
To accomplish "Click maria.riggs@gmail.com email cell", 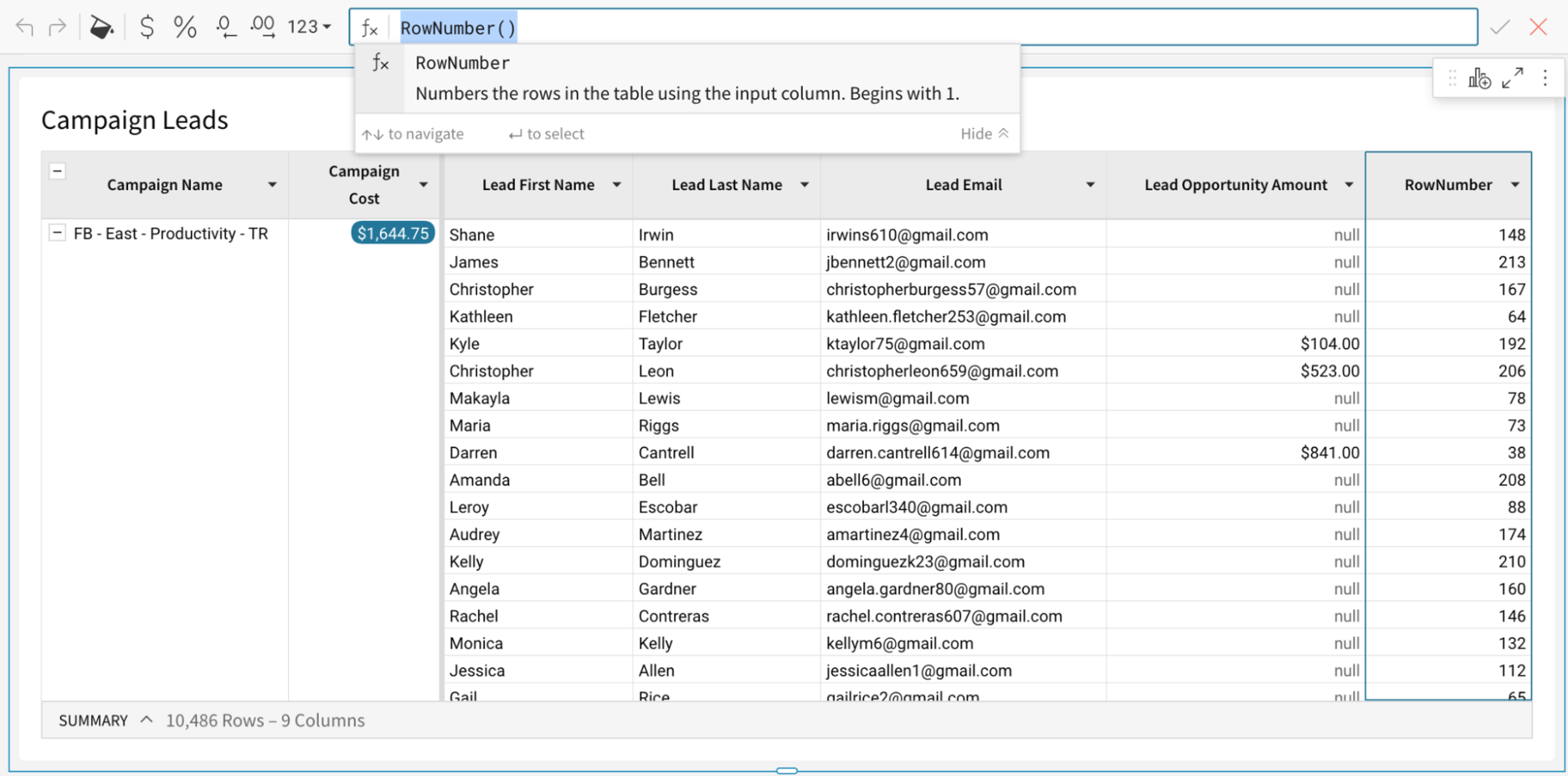I will [x=963, y=426].
